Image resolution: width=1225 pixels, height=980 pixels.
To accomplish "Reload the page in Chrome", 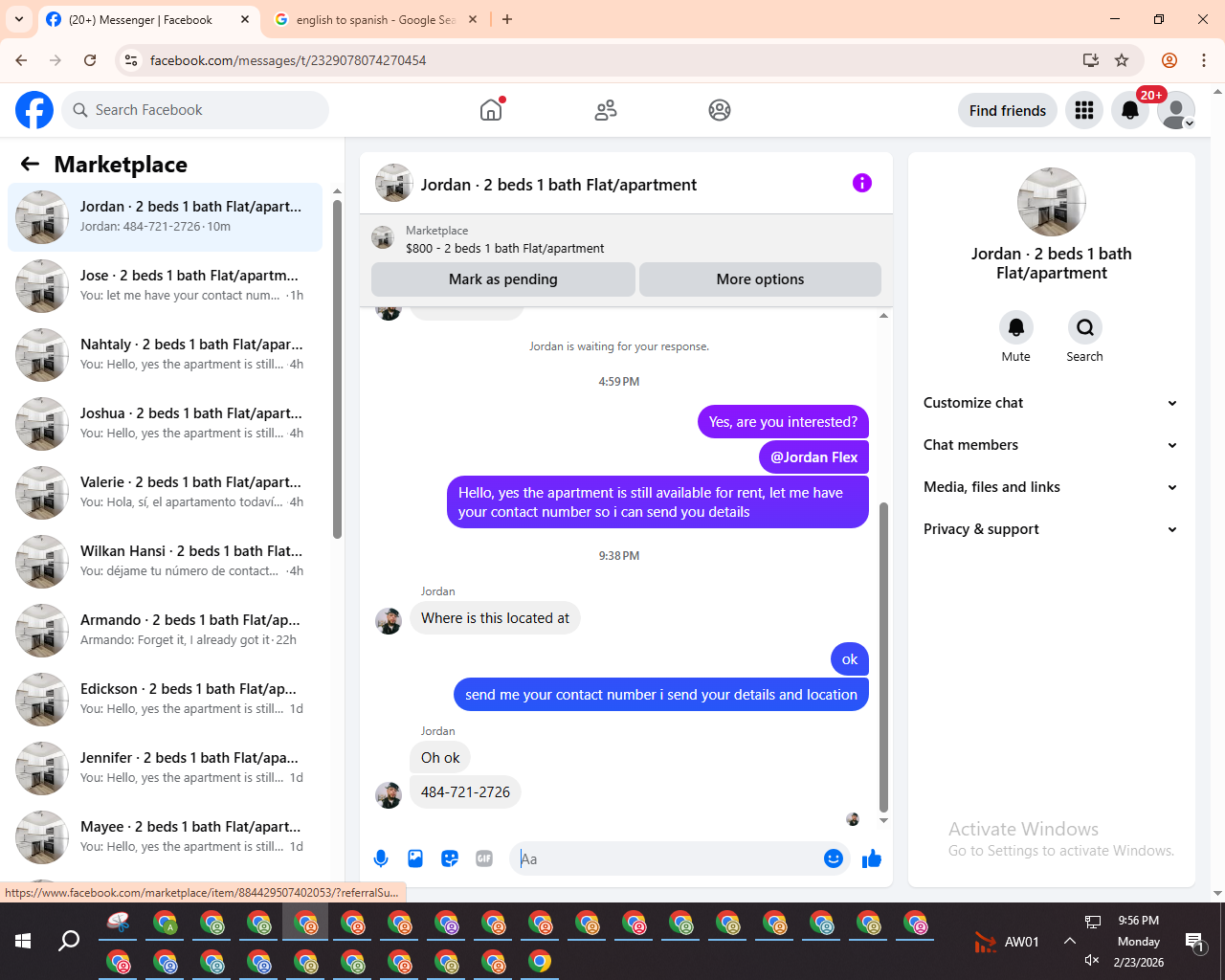I will 90,60.
